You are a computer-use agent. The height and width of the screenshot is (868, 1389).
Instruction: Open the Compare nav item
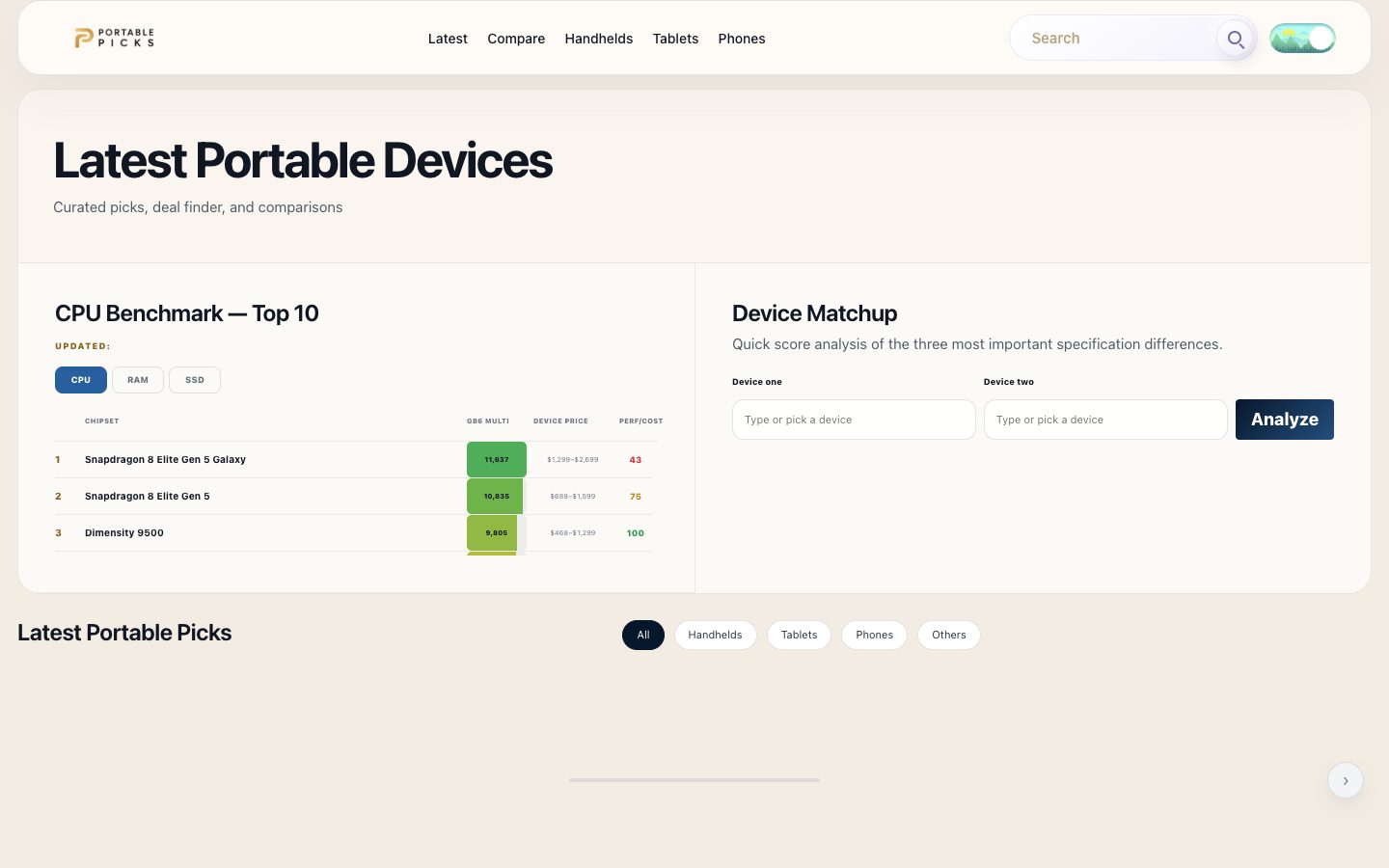[x=516, y=39]
